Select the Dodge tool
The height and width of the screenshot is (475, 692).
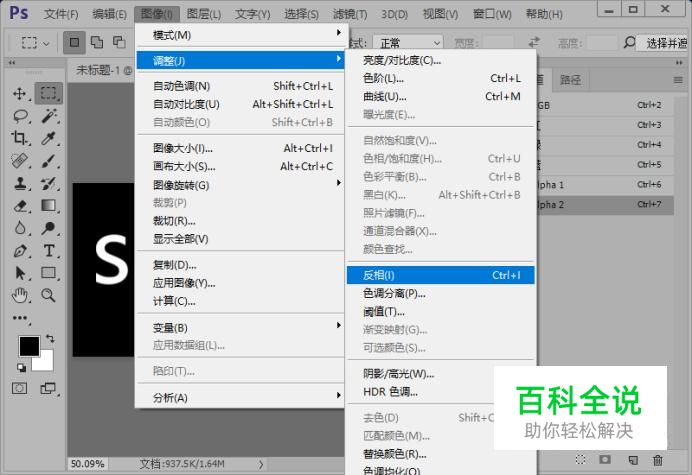pyautogui.click(x=49, y=228)
